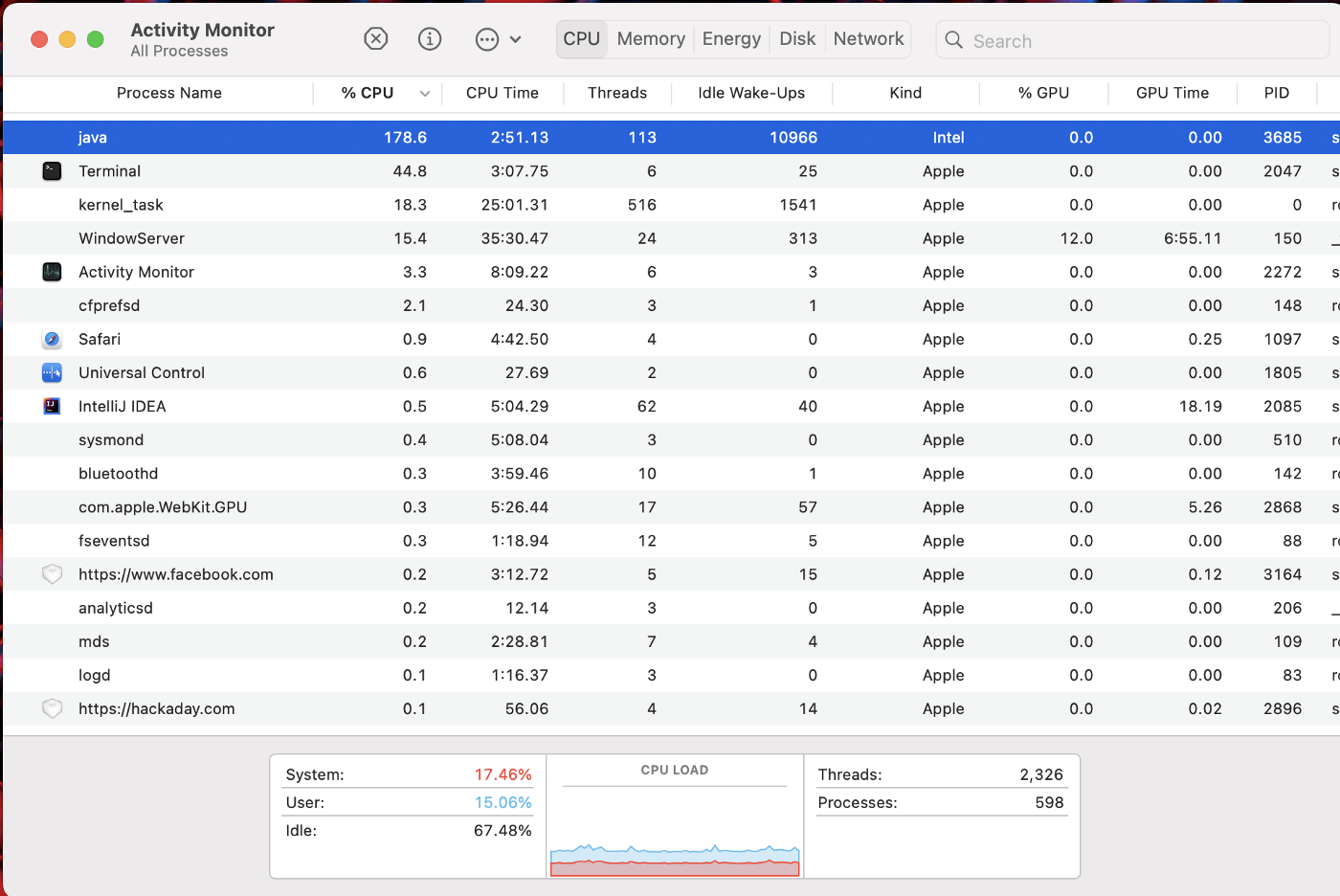The image size is (1340, 896).
Task: Sort by Idle Wake-Ups column
Action: (751, 93)
